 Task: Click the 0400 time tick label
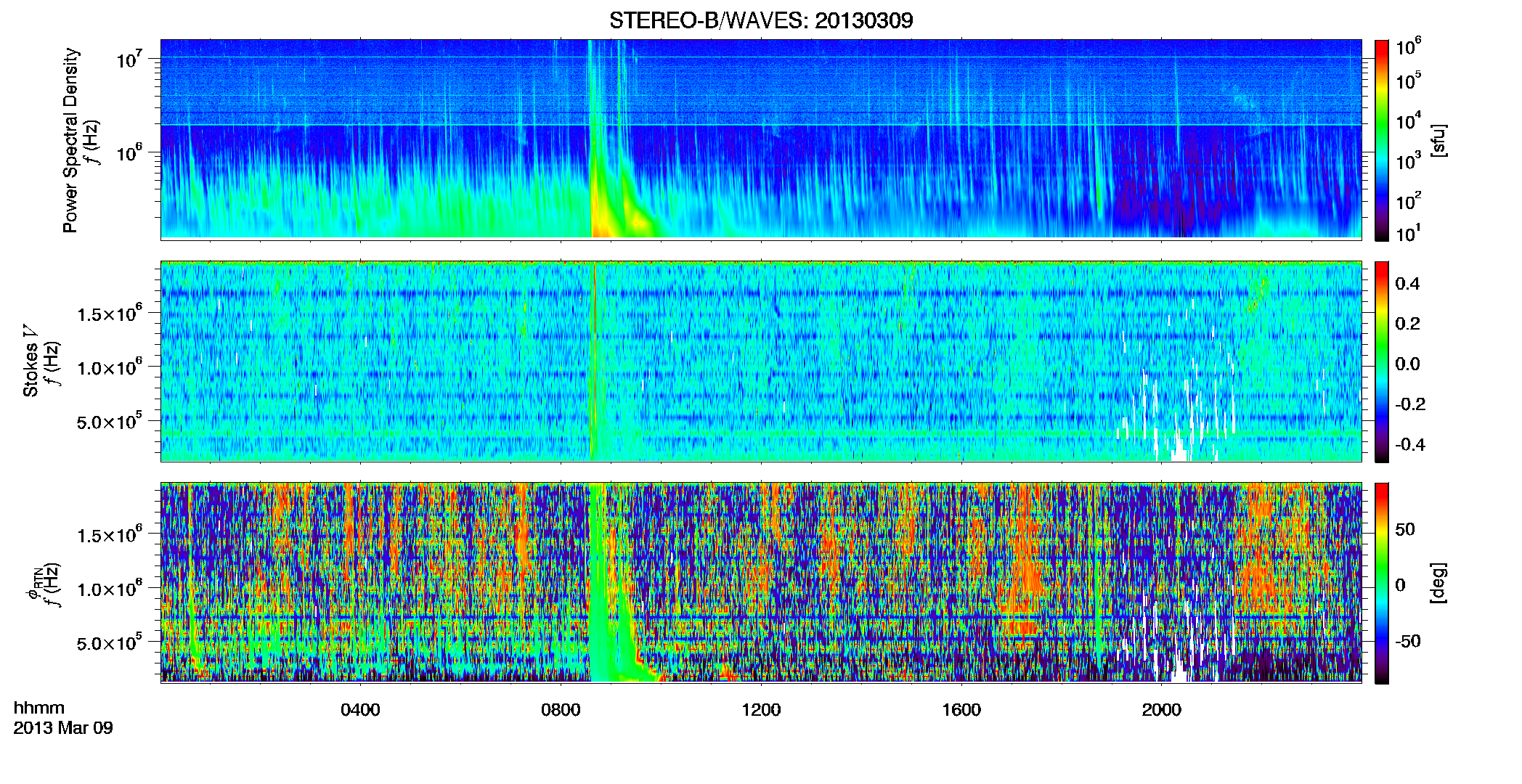click(x=360, y=710)
